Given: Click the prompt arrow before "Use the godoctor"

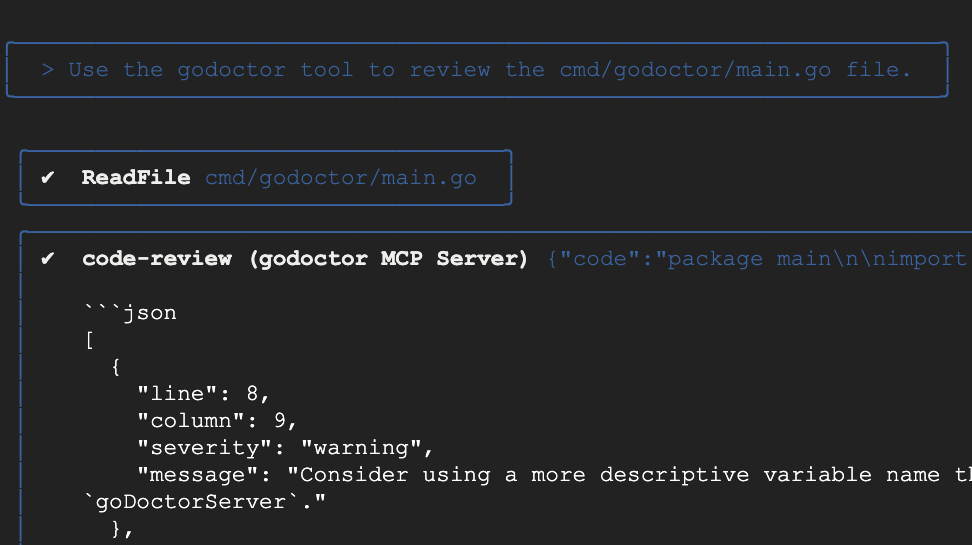Looking at the screenshot, I should tap(47, 70).
